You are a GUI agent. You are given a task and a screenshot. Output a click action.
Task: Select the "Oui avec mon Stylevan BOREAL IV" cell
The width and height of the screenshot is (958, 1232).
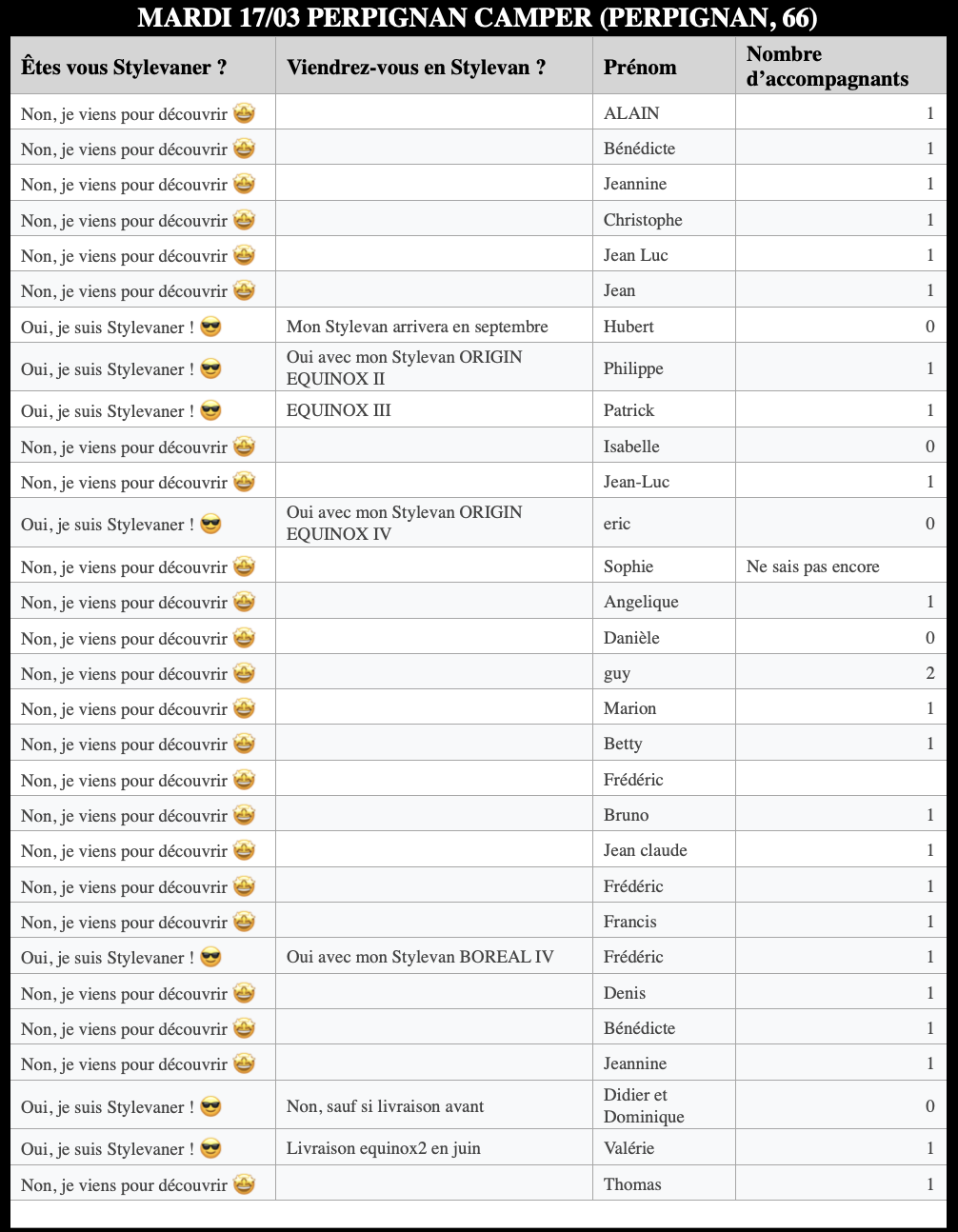tap(420, 957)
